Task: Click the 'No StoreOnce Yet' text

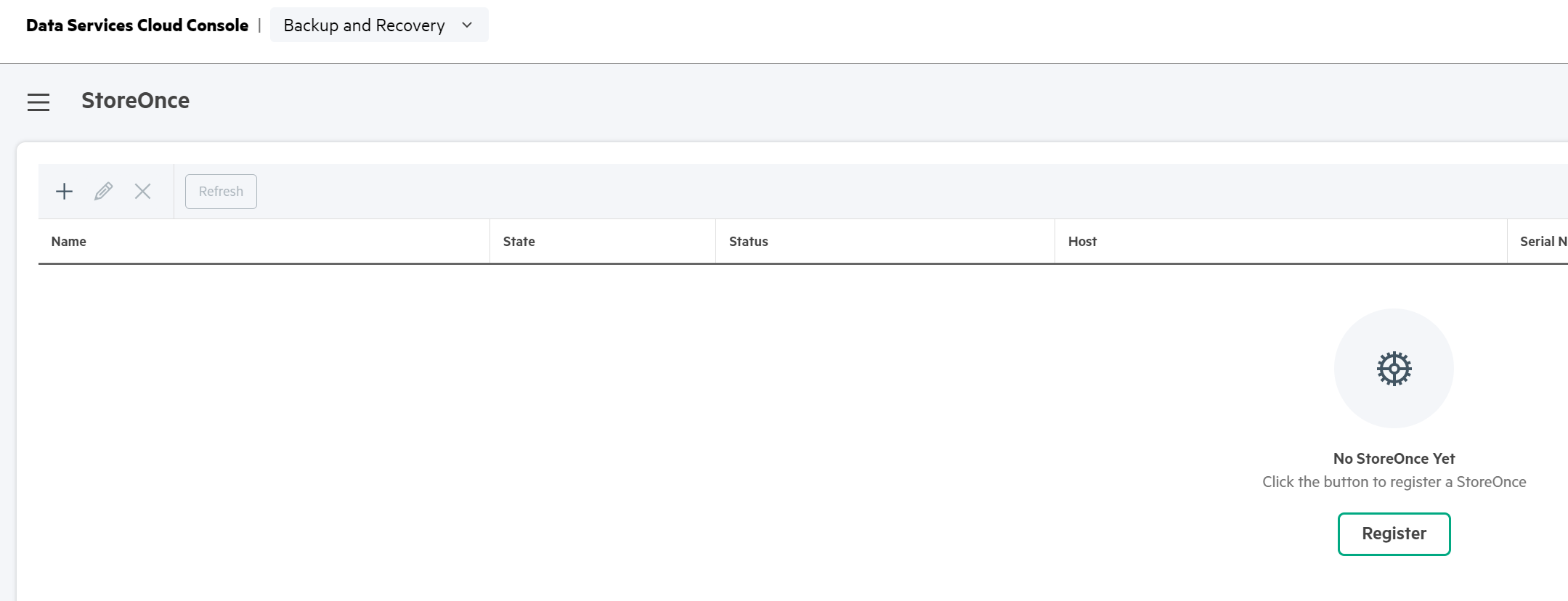Action: 1394,459
